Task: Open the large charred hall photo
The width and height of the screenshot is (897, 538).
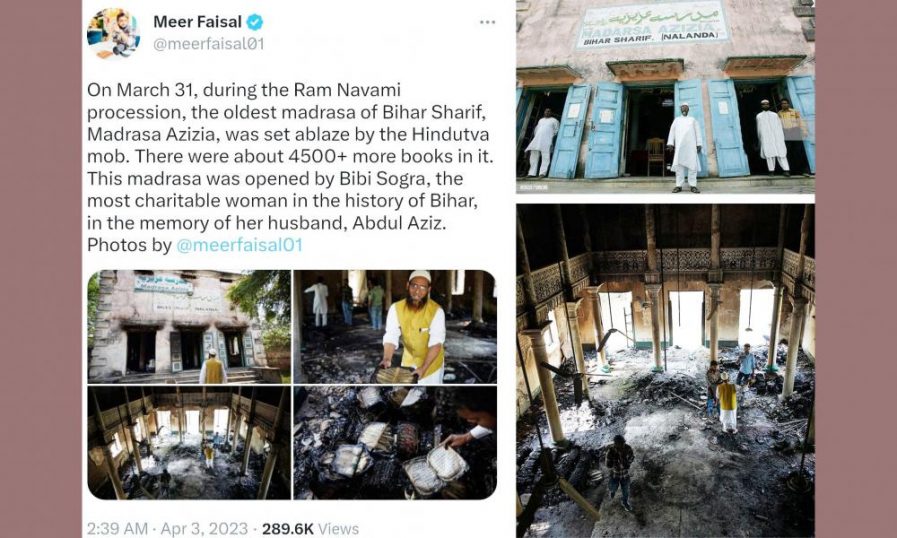Action: click(x=665, y=371)
